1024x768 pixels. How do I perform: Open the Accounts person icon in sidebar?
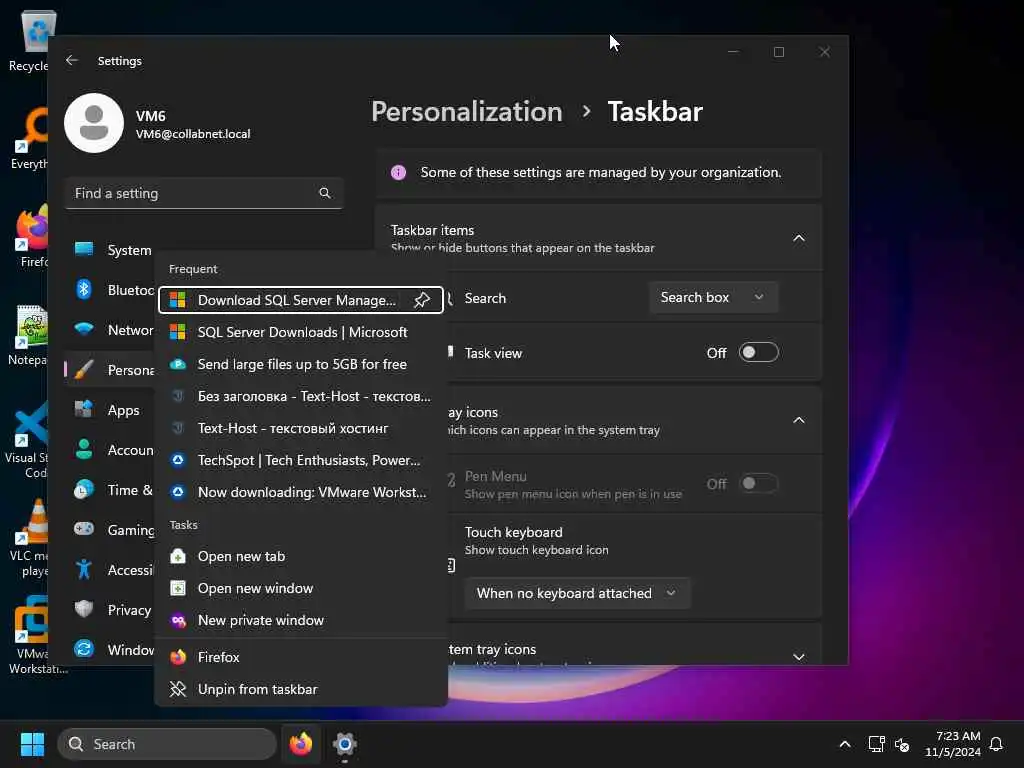coord(84,449)
